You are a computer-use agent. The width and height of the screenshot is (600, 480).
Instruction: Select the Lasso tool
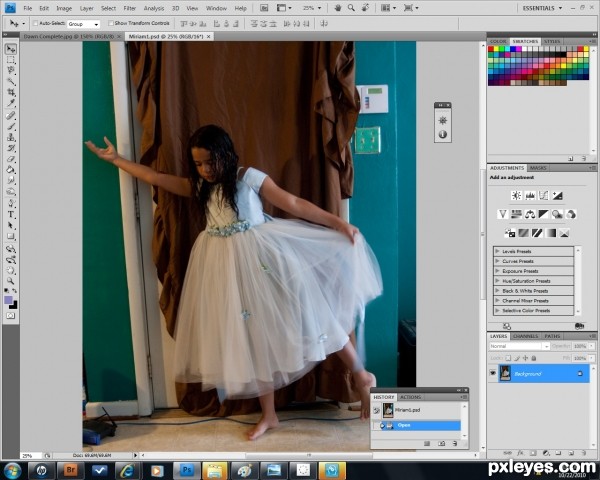(11, 70)
